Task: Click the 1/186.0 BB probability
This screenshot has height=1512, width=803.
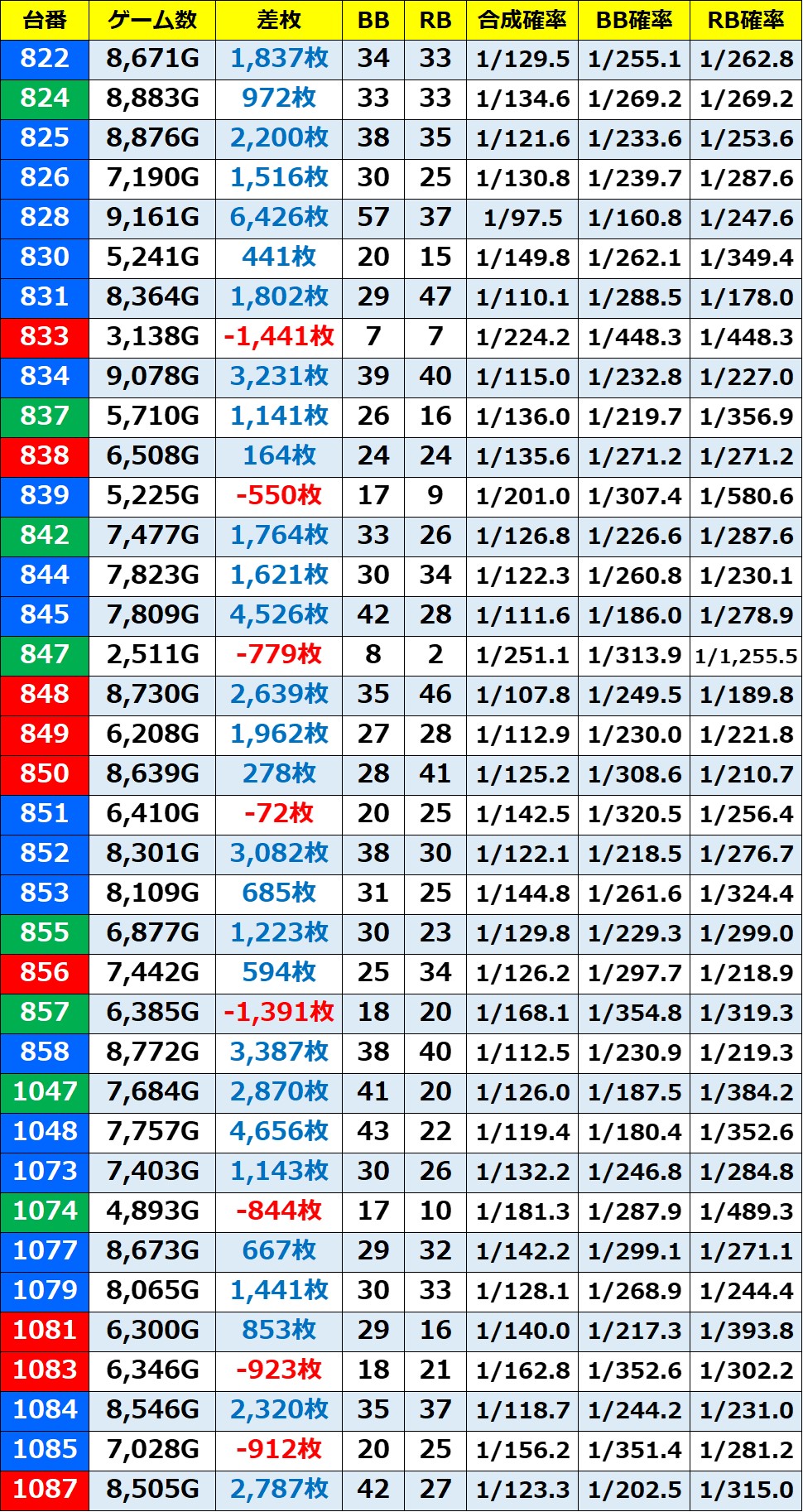Action: point(634,617)
